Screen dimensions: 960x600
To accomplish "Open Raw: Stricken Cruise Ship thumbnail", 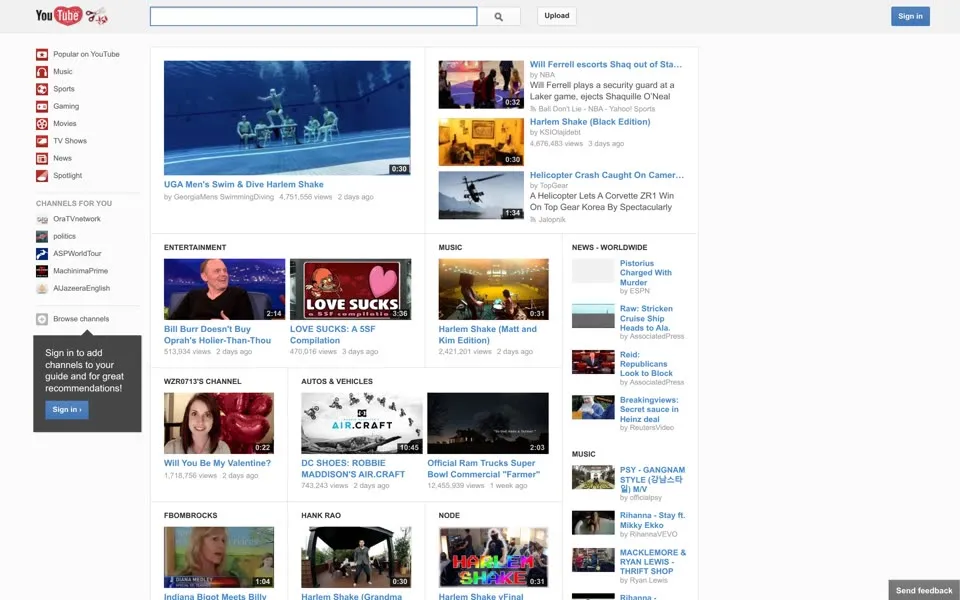I will 593,316.
